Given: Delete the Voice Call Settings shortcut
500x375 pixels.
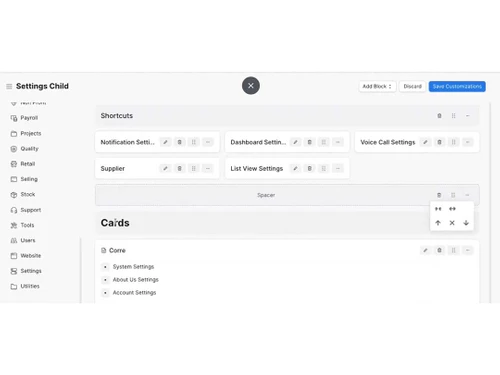Looking at the screenshot, I should 439,142.
